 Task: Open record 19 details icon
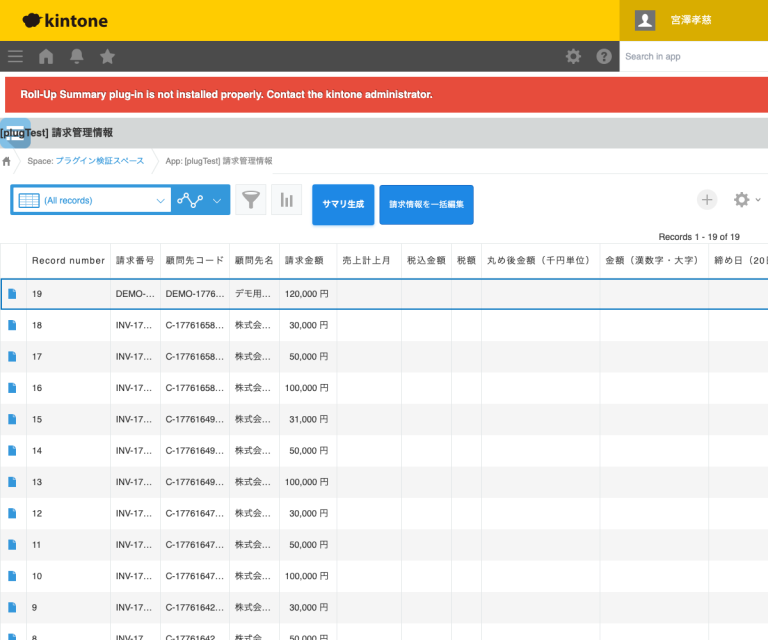click(13, 294)
